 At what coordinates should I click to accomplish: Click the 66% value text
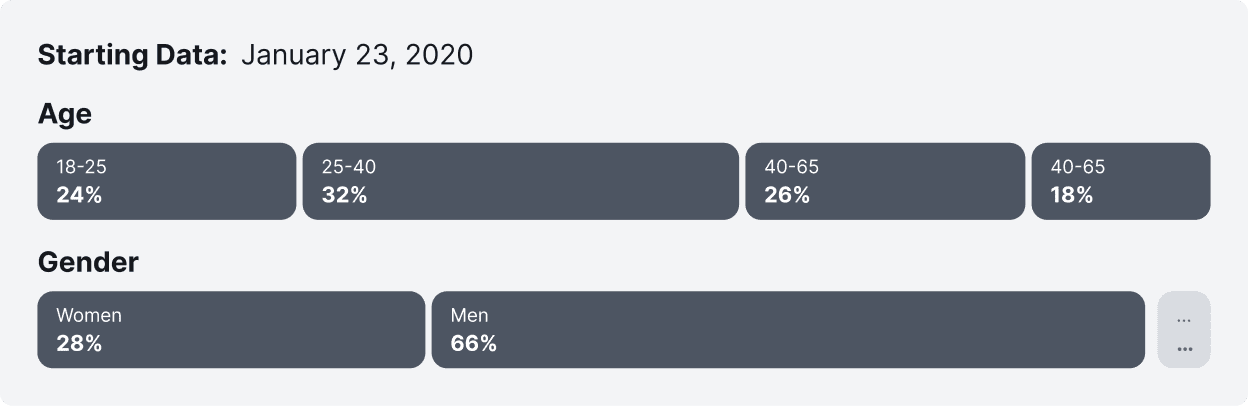pos(473,344)
